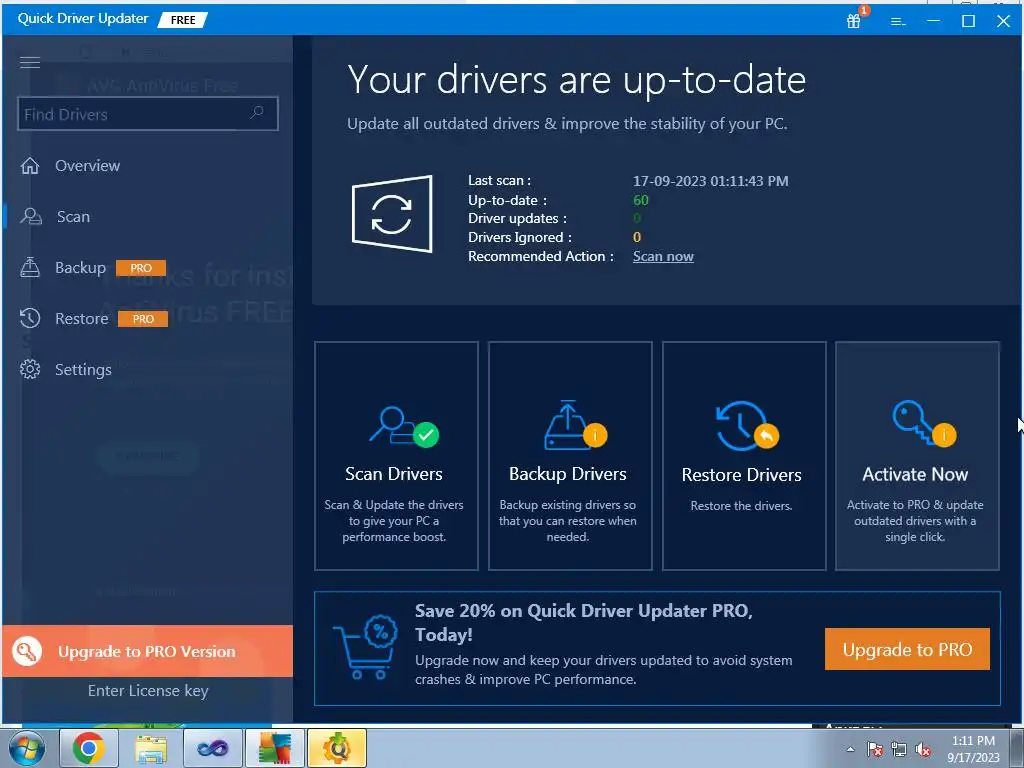The width and height of the screenshot is (1024, 768).
Task: Click the Quick Driver Updater taskbar icon
Action: tap(336, 748)
